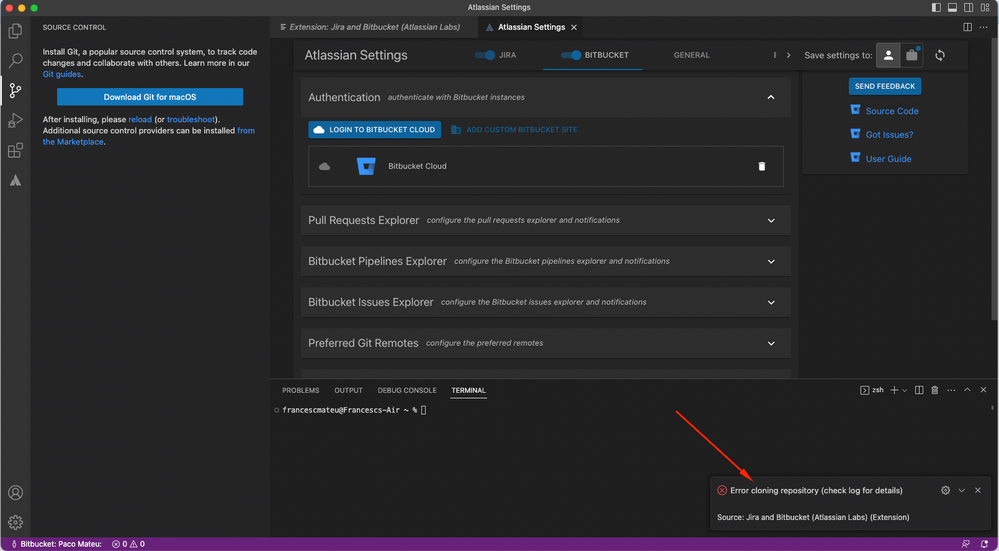Close the Atlassian Settings editor tab
999x551 pixels.
(573, 27)
